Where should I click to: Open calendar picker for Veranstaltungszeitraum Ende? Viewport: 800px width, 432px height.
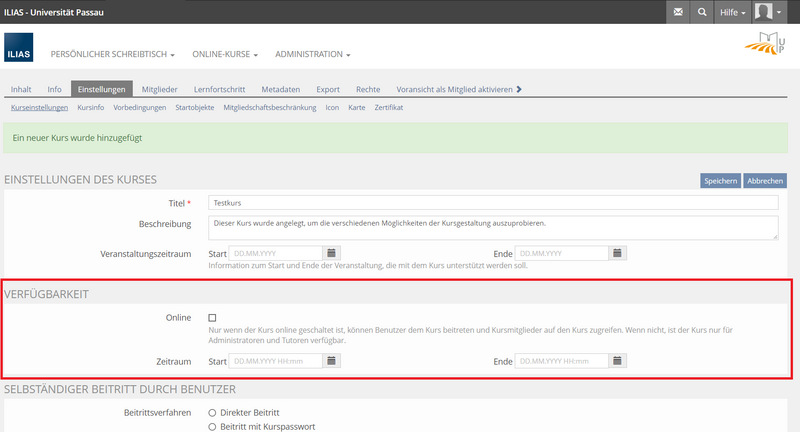[618, 253]
